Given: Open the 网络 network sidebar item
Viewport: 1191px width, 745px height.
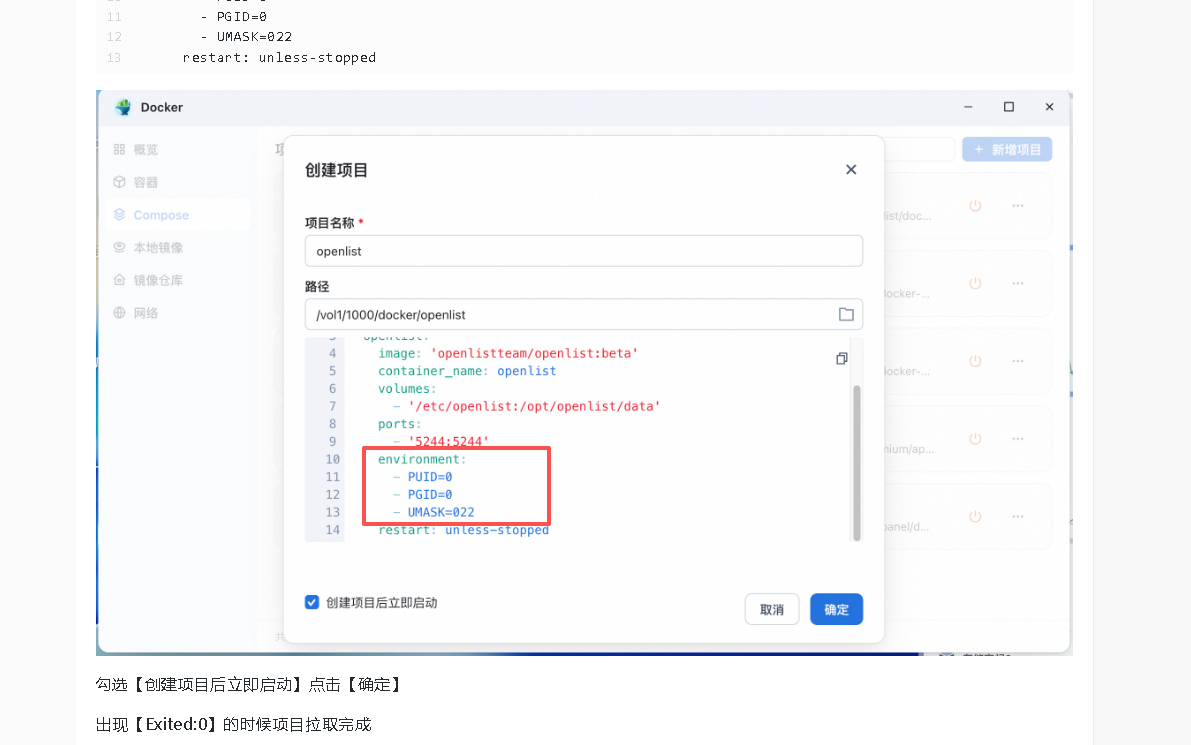Looking at the screenshot, I should (x=136, y=313).
